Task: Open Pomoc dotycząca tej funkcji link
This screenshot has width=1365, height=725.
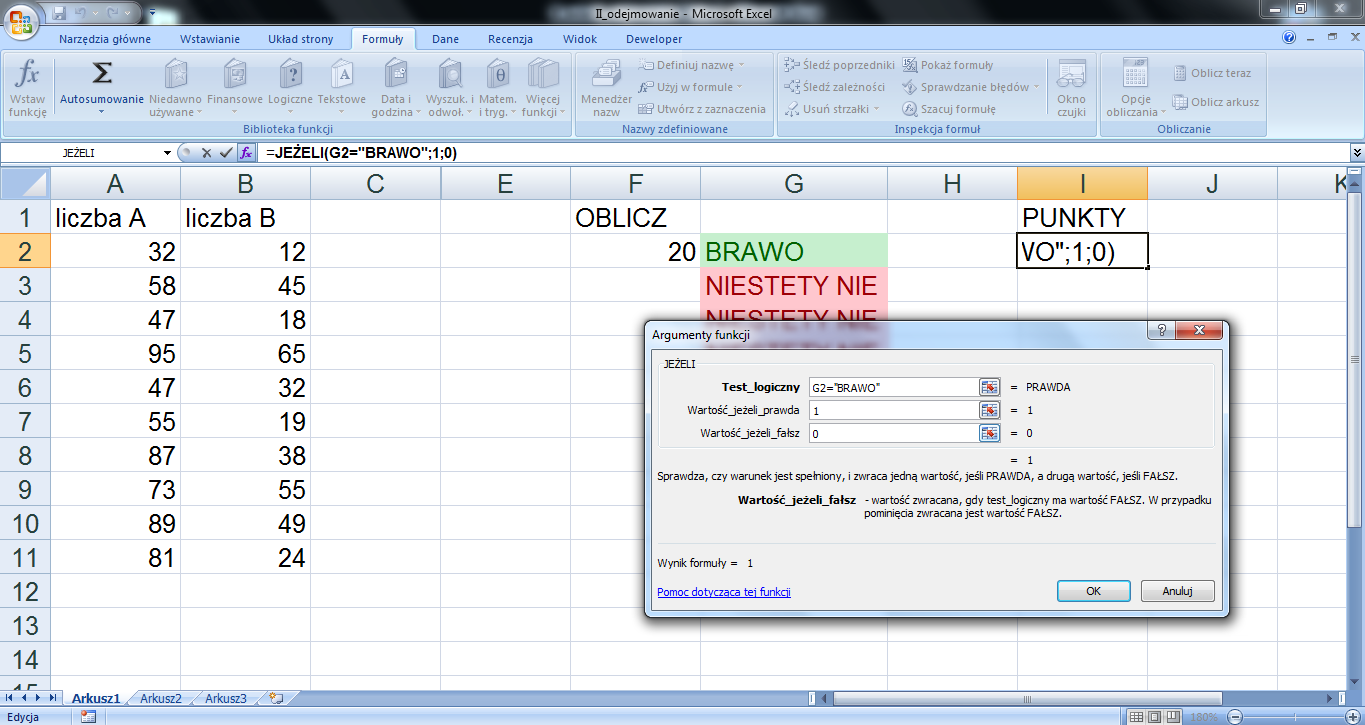Action: click(724, 592)
